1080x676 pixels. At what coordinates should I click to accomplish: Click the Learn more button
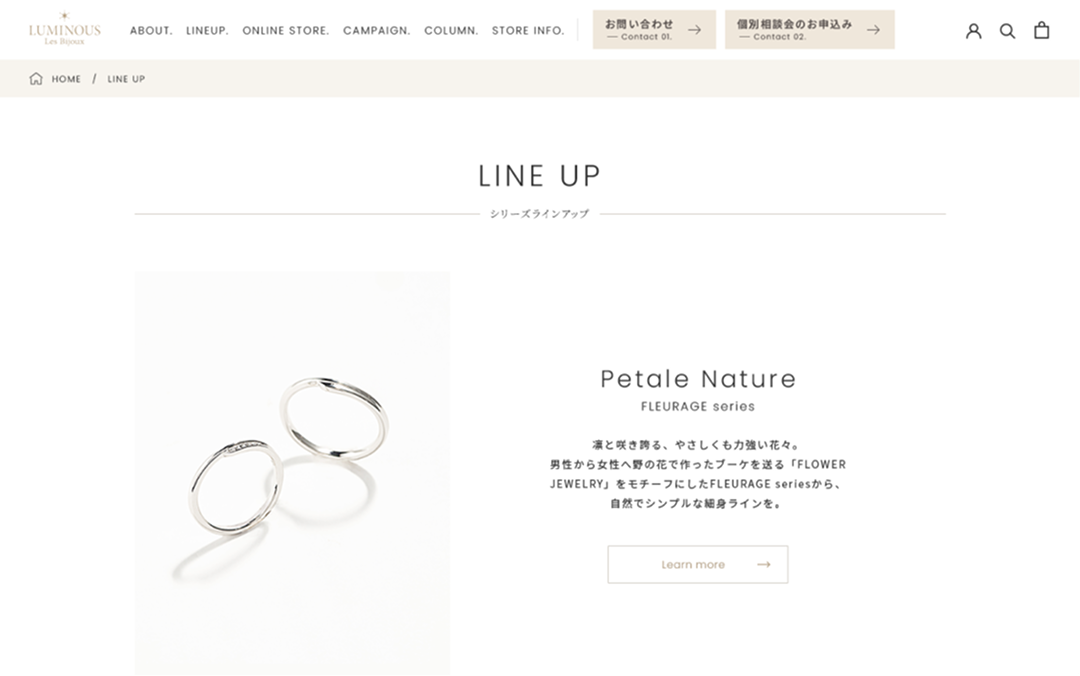(698, 564)
